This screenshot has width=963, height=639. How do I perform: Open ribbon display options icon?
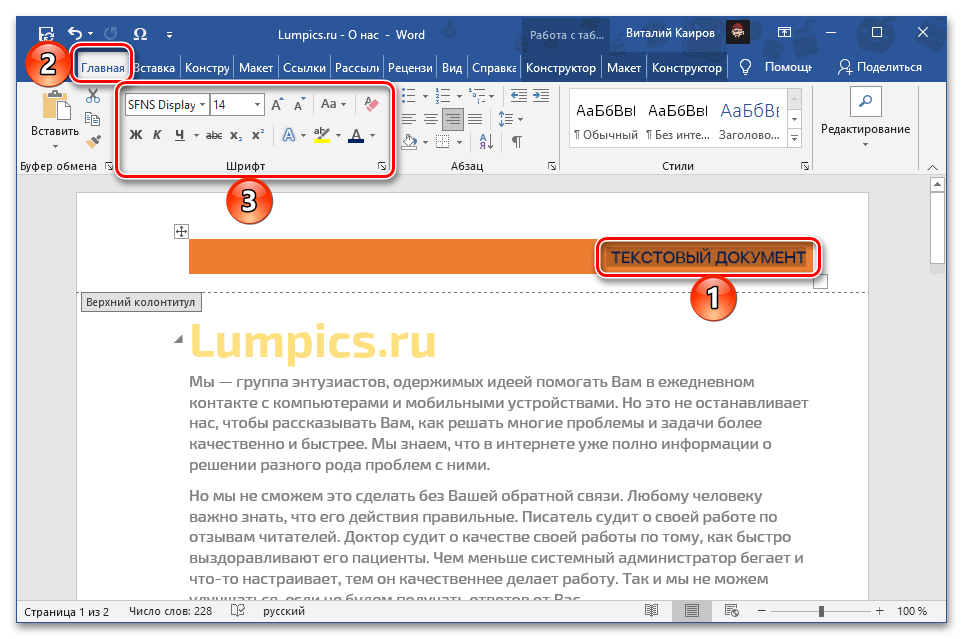[x=784, y=33]
